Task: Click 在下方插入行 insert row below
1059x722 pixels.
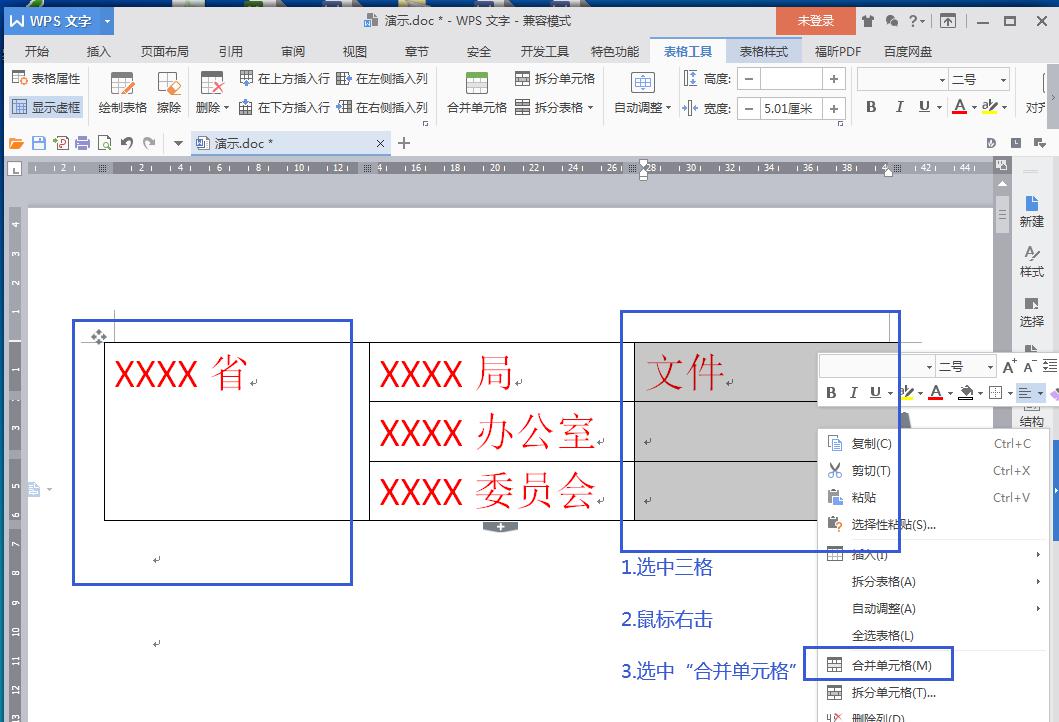Action: tap(284, 107)
